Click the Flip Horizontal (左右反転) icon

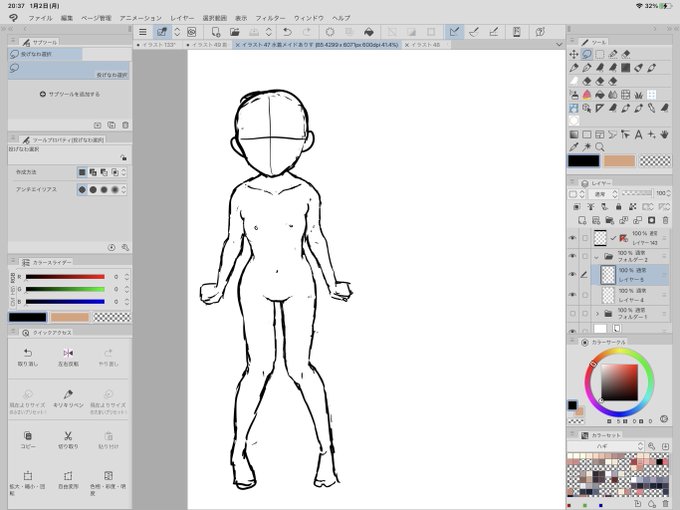click(x=68, y=356)
